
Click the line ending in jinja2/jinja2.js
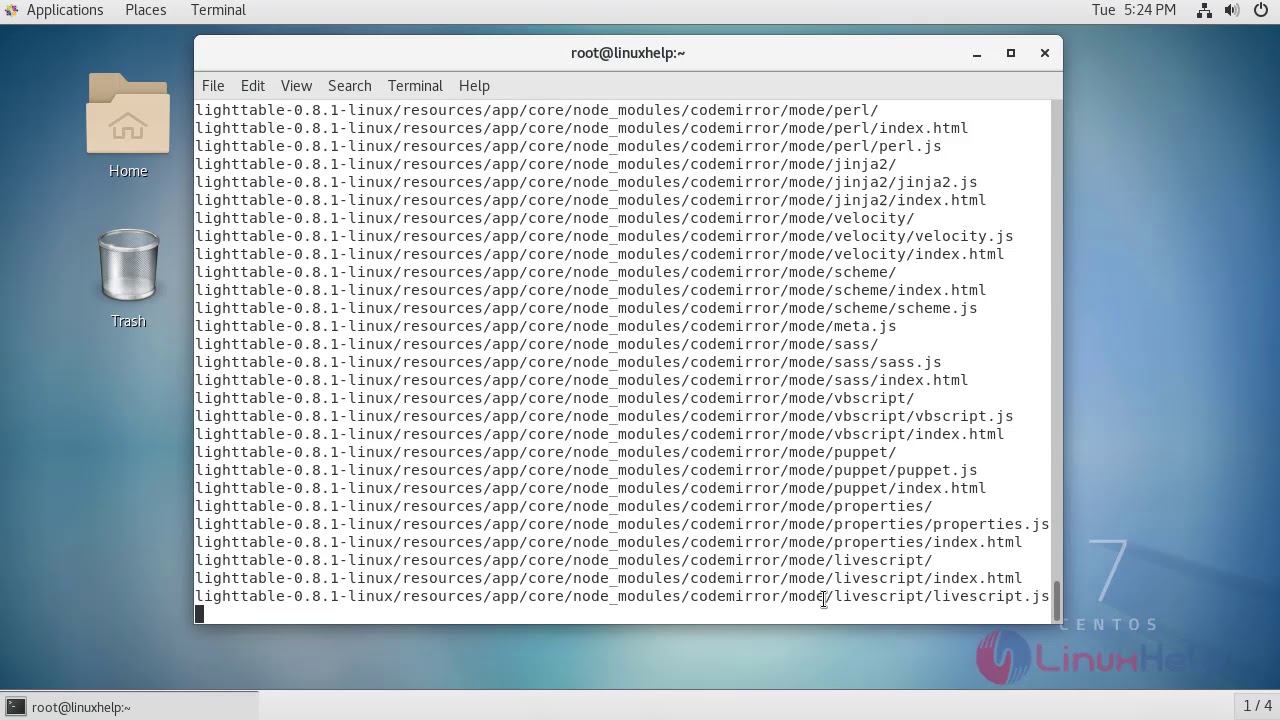[x=586, y=182]
